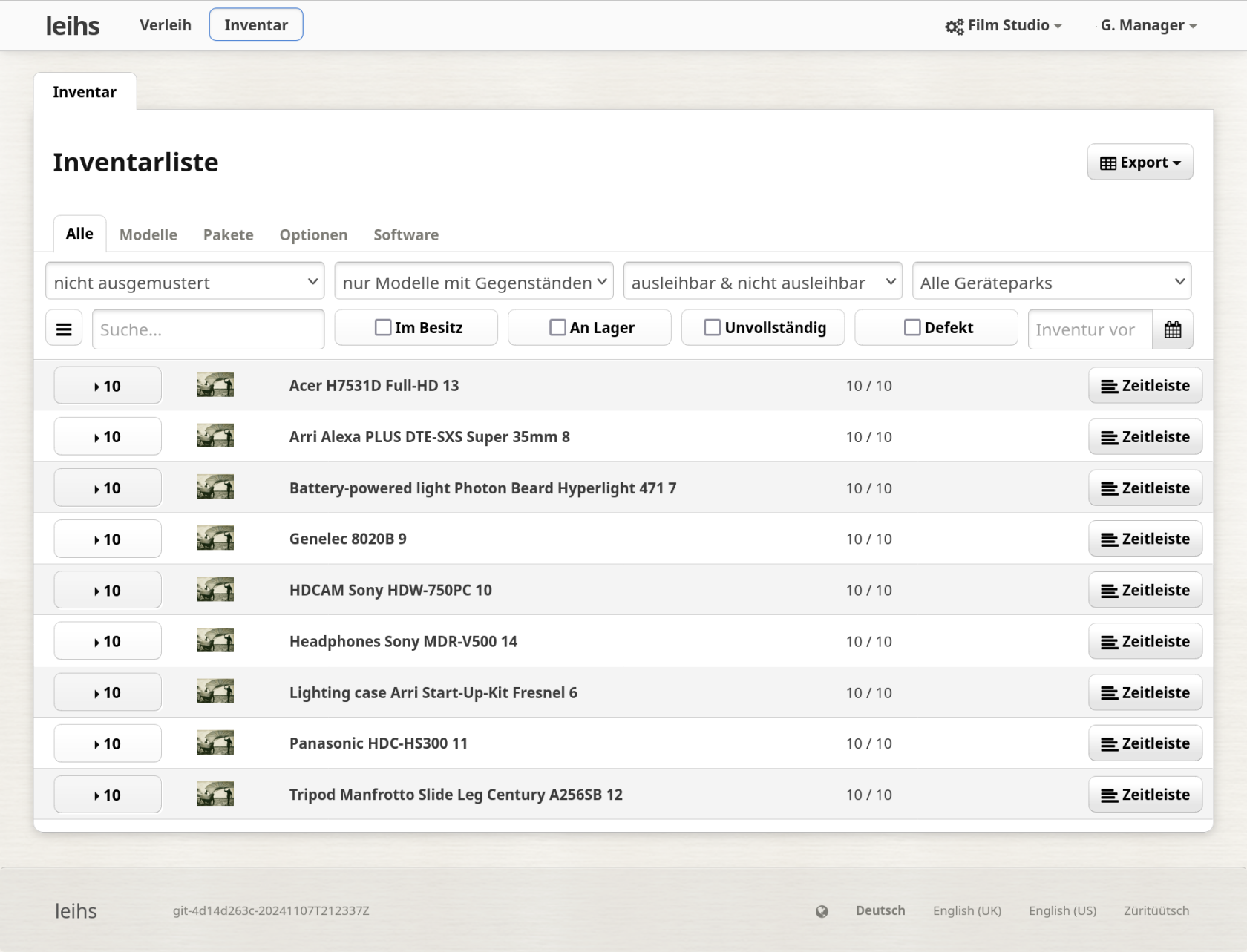Click thumbnail of Headphones Sony MDR-V500 14
The width and height of the screenshot is (1247, 952).
coord(215,641)
